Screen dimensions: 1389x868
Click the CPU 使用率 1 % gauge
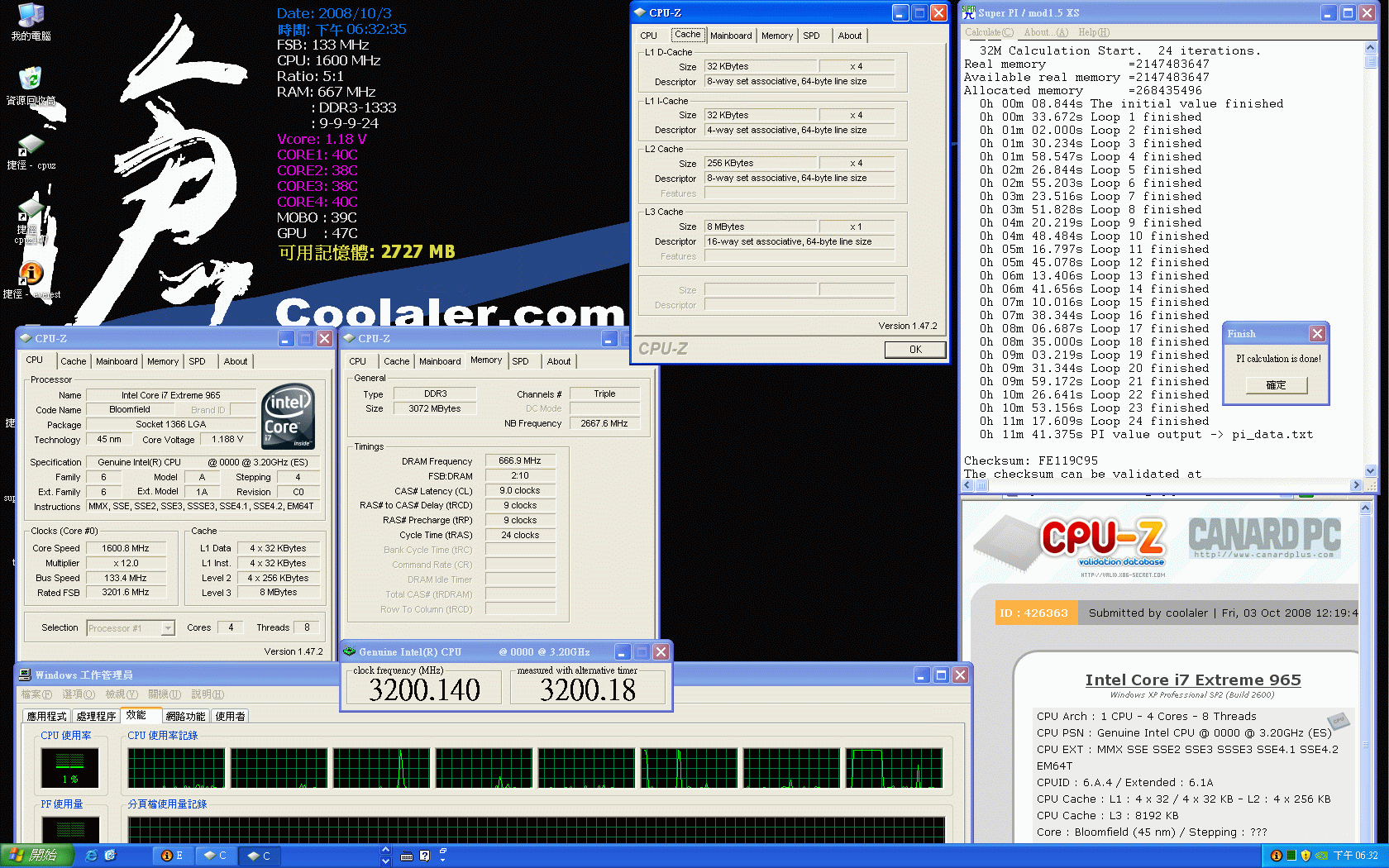pos(70,767)
